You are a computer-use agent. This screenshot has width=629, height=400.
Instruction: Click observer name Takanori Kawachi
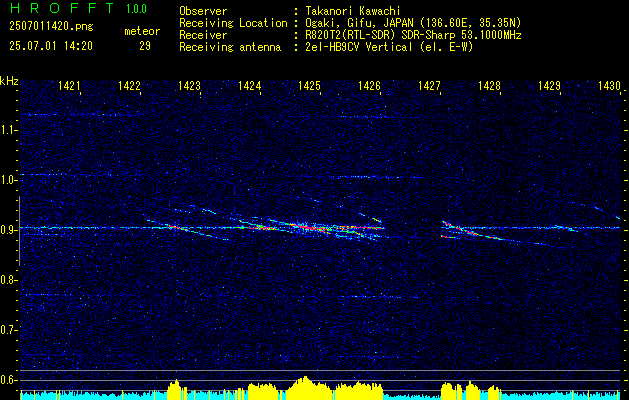(353, 11)
